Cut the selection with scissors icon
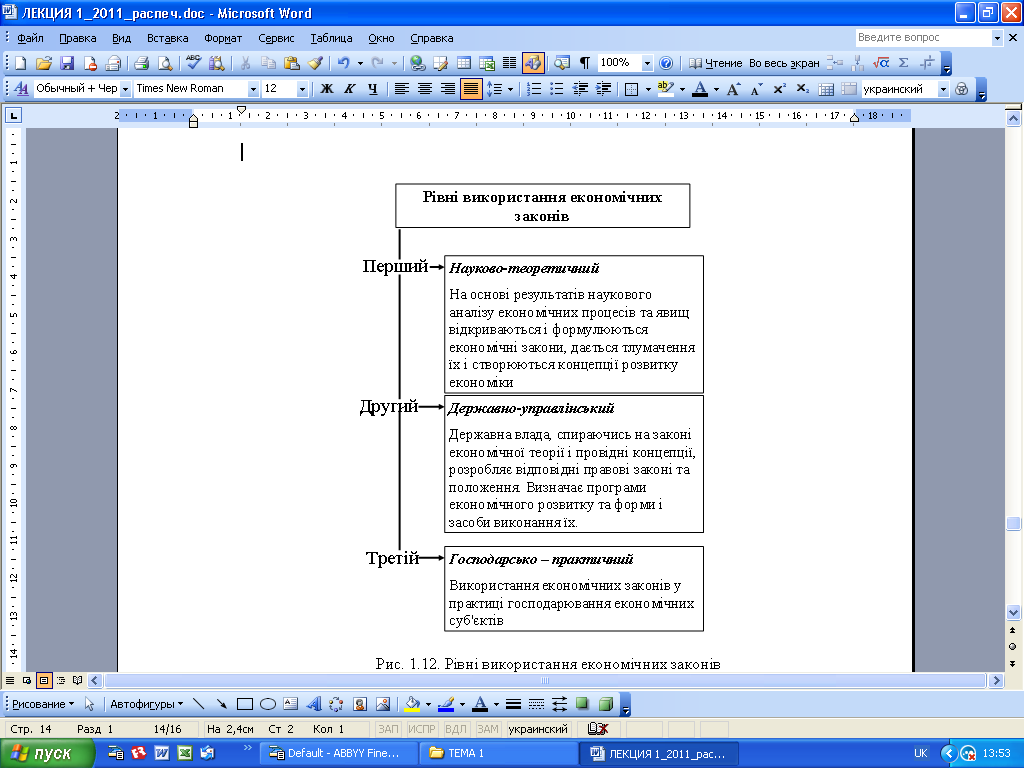 pos(245,63)
